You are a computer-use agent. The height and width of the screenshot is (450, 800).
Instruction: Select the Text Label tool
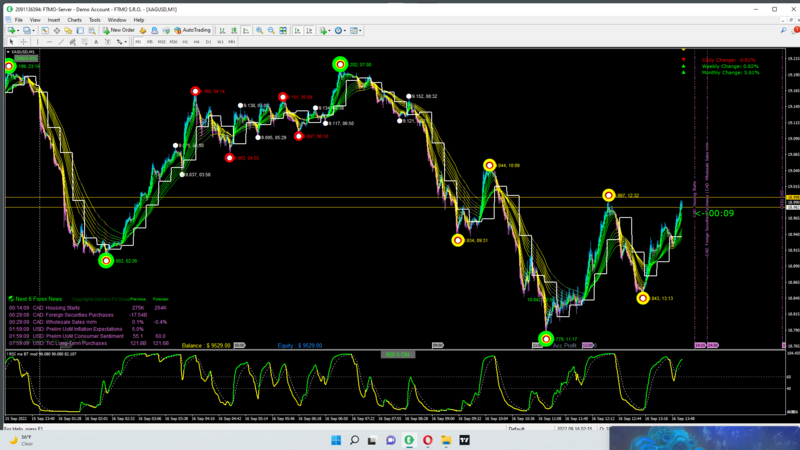coord(108,42)
